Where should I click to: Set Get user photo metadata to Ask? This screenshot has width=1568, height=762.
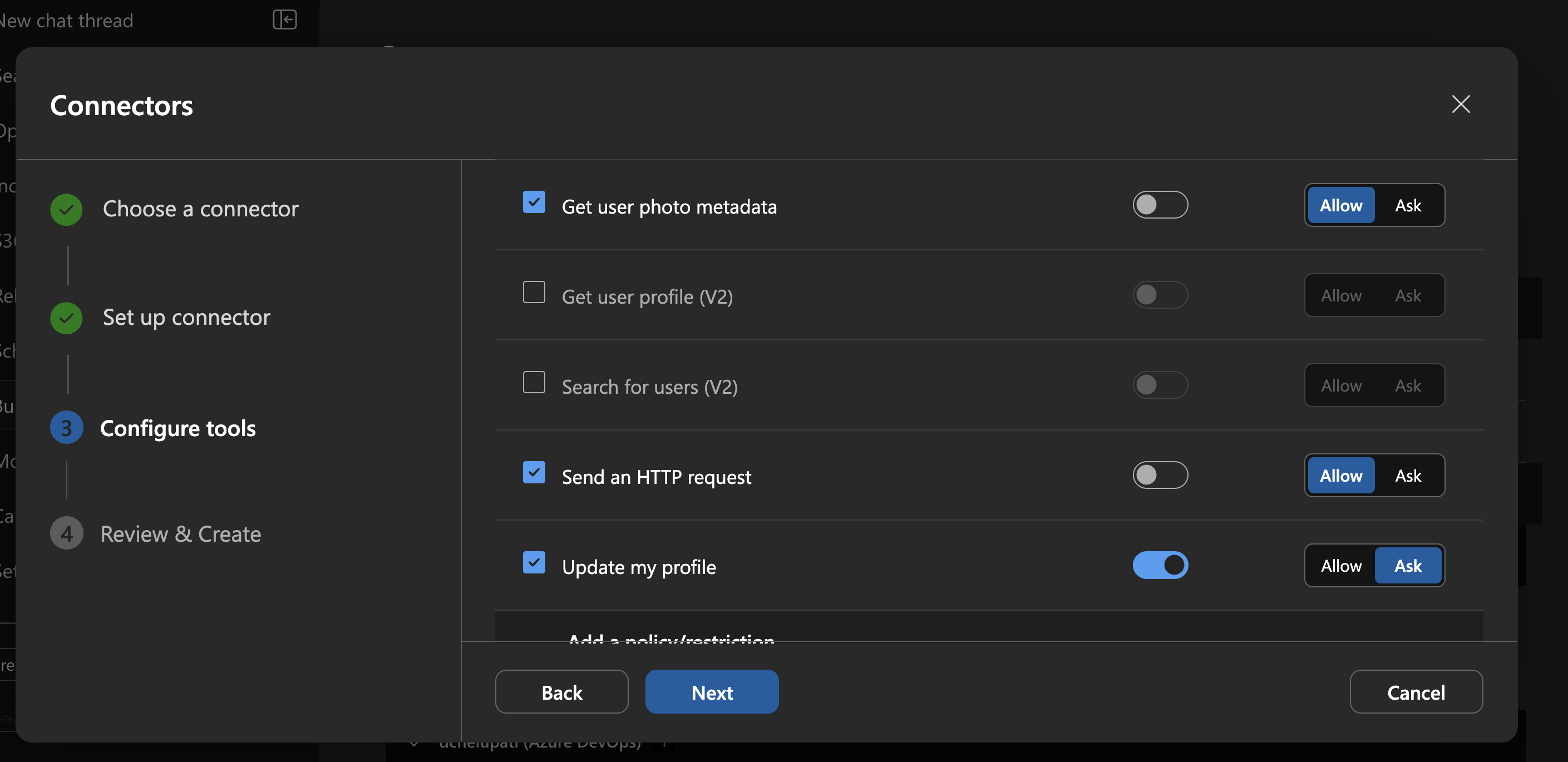(1407, 205)
